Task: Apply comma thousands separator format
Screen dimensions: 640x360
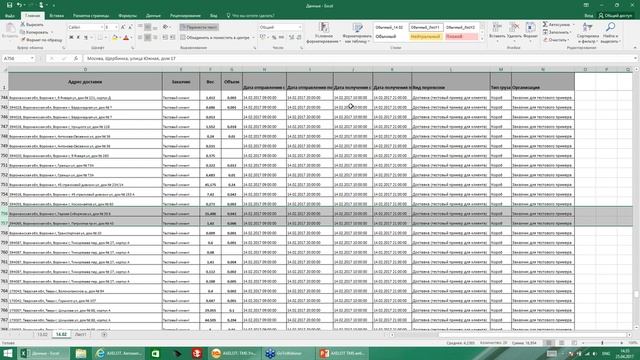Action: point(281,37)
